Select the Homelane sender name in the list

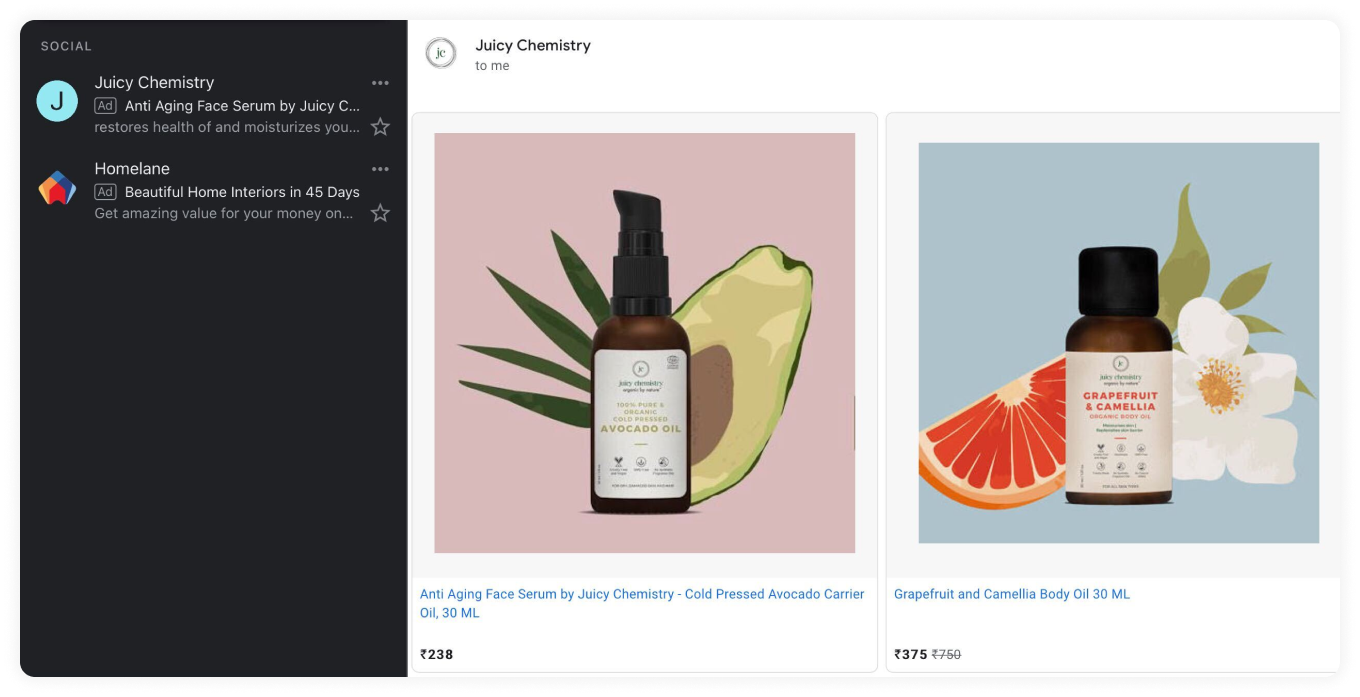point(132,168)
